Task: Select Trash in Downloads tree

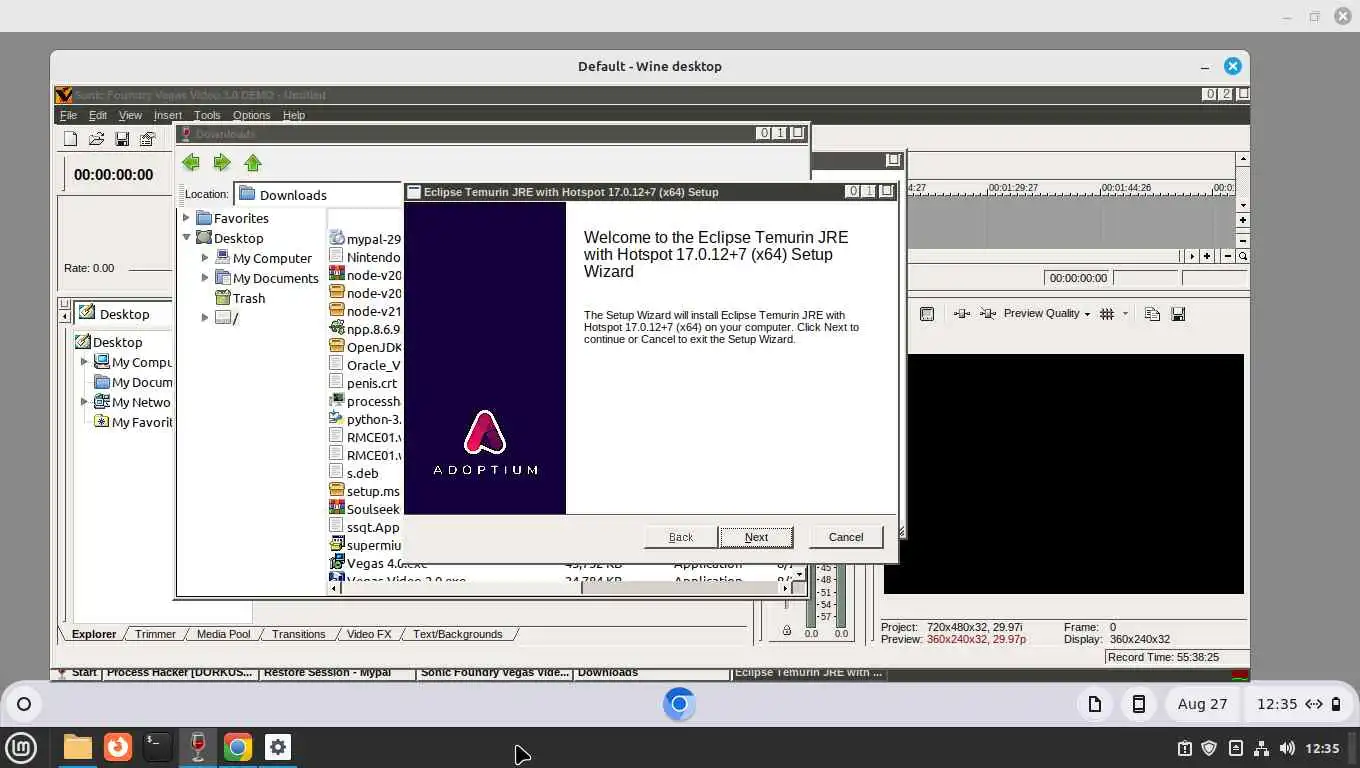Action: (x=240, y=298)
